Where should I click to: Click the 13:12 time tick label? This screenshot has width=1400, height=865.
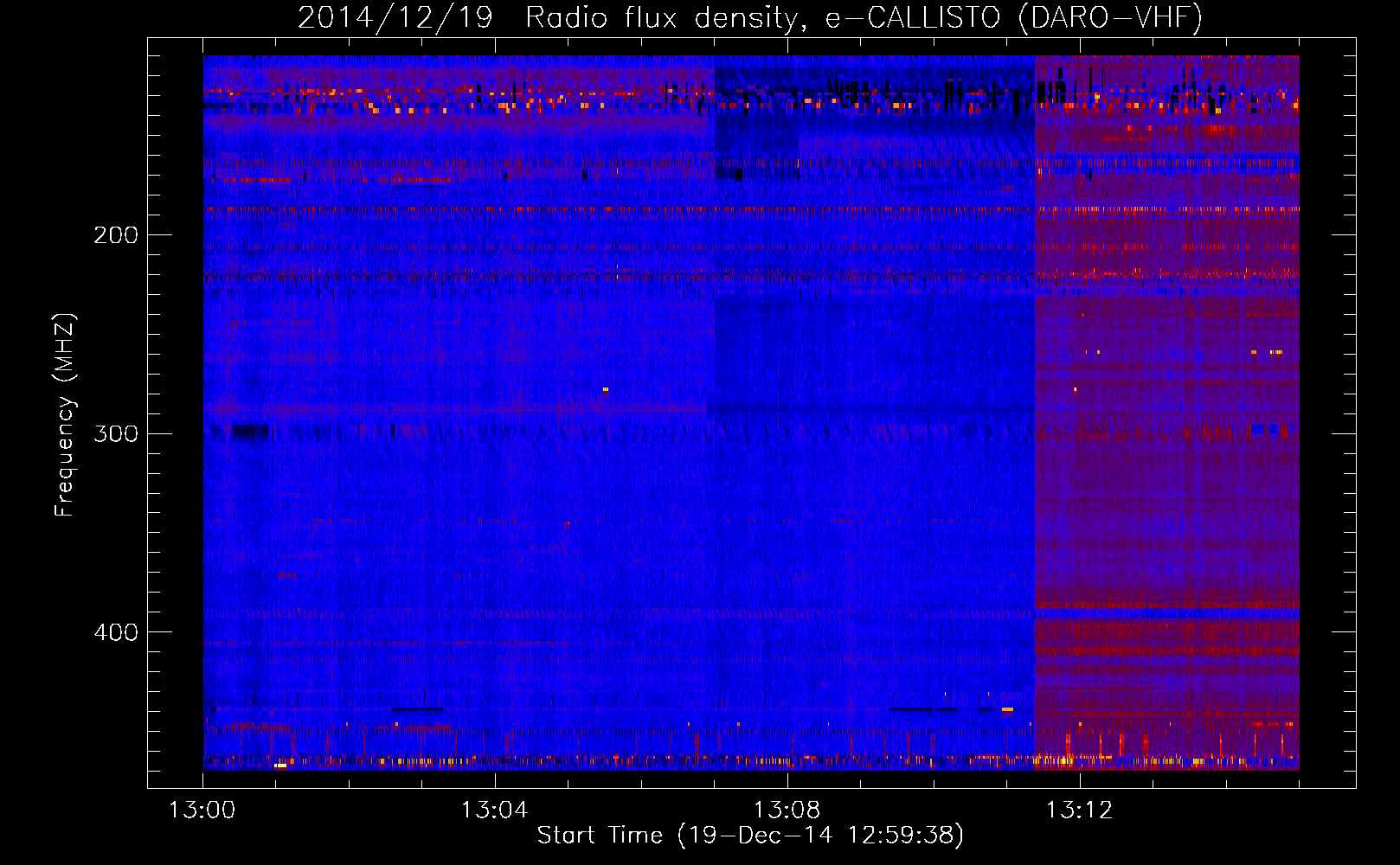click(x=1079, y=811)
